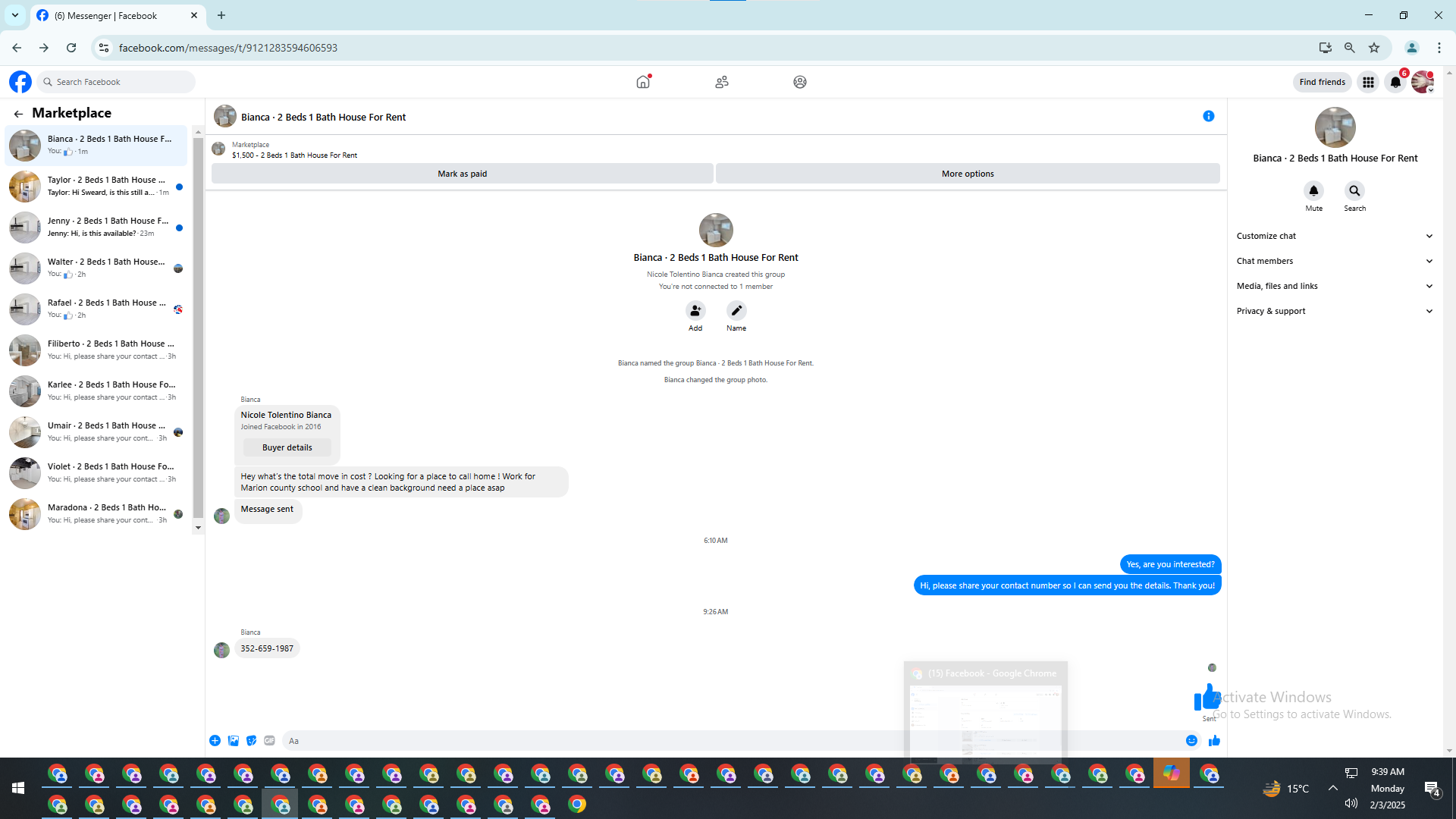Screen dimensions: 1456x819
Task: Click the browser address bar URL
Action: [x=228, y=48]
